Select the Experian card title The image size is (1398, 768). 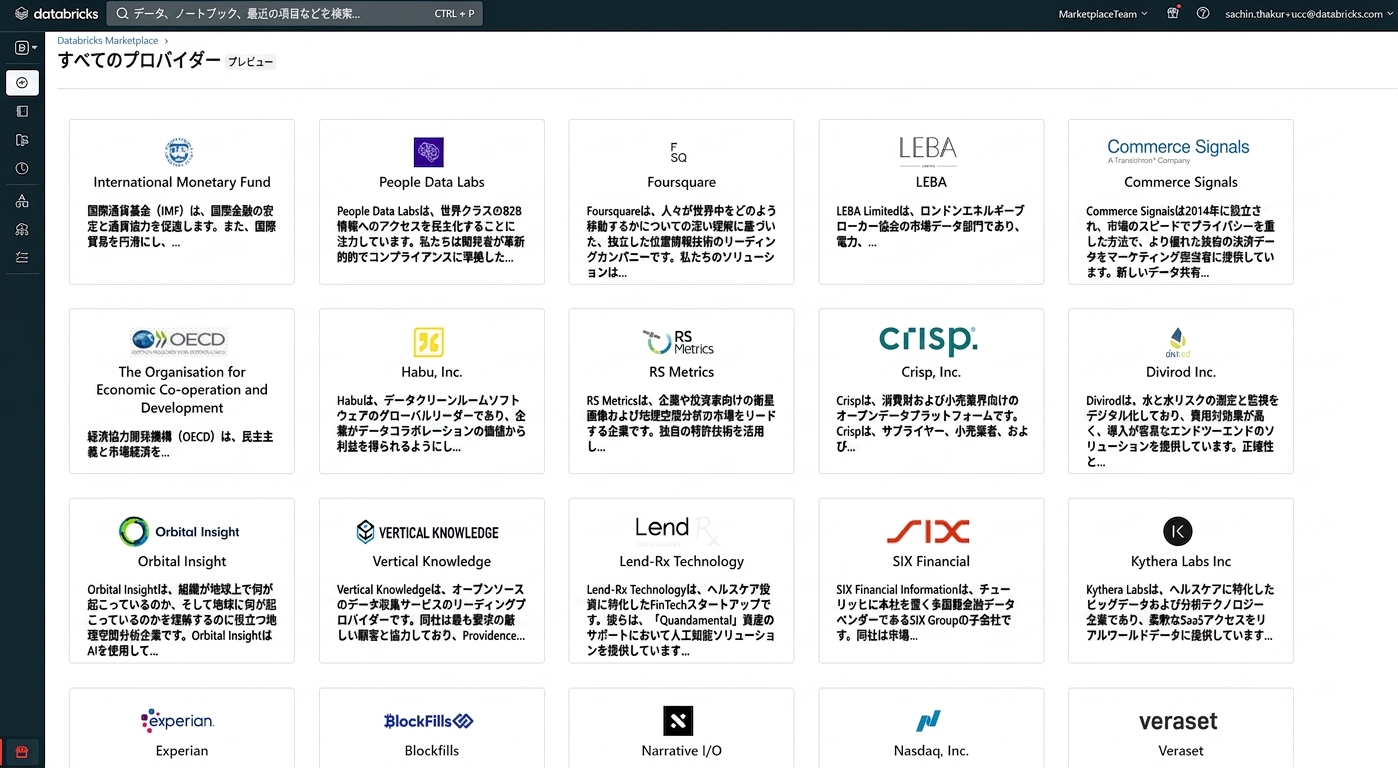[x=182, y=751]
